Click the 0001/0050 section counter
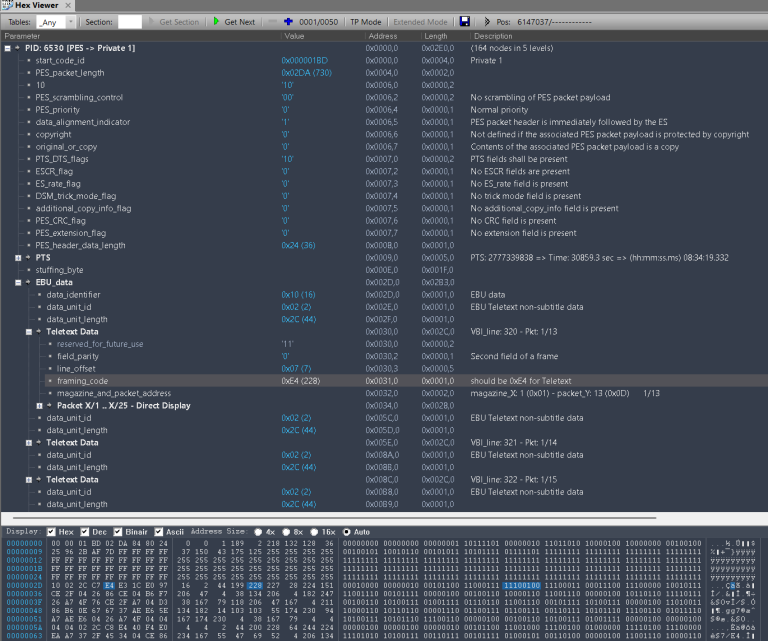The image size is (768, 641). [318, 22]
